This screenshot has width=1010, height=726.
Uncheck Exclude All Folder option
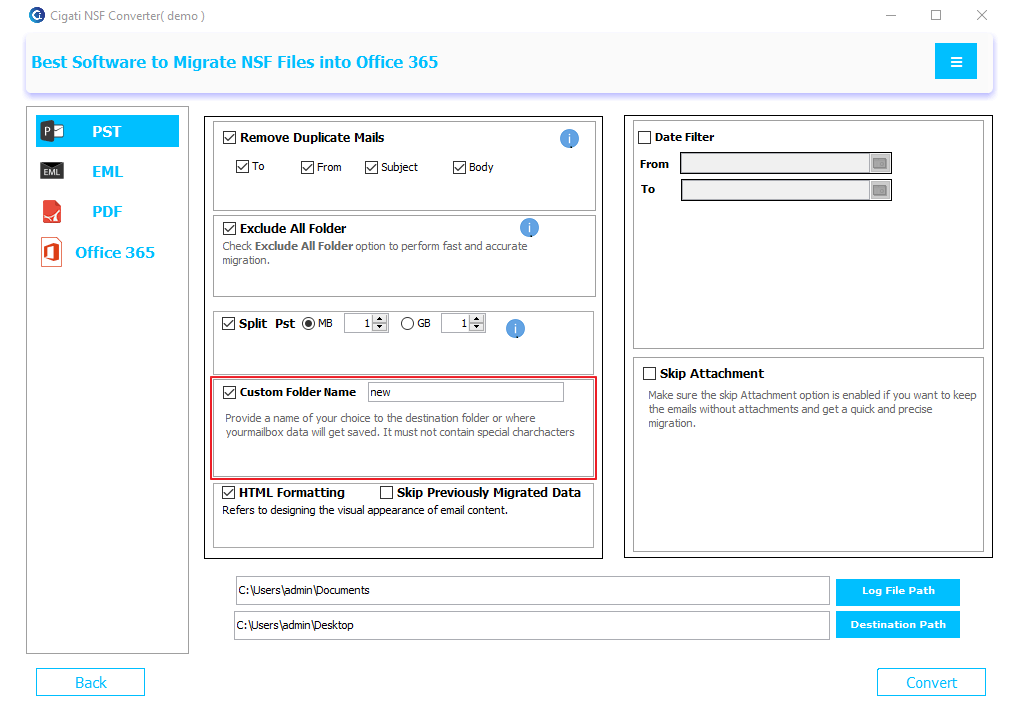(x=229, y=228)
